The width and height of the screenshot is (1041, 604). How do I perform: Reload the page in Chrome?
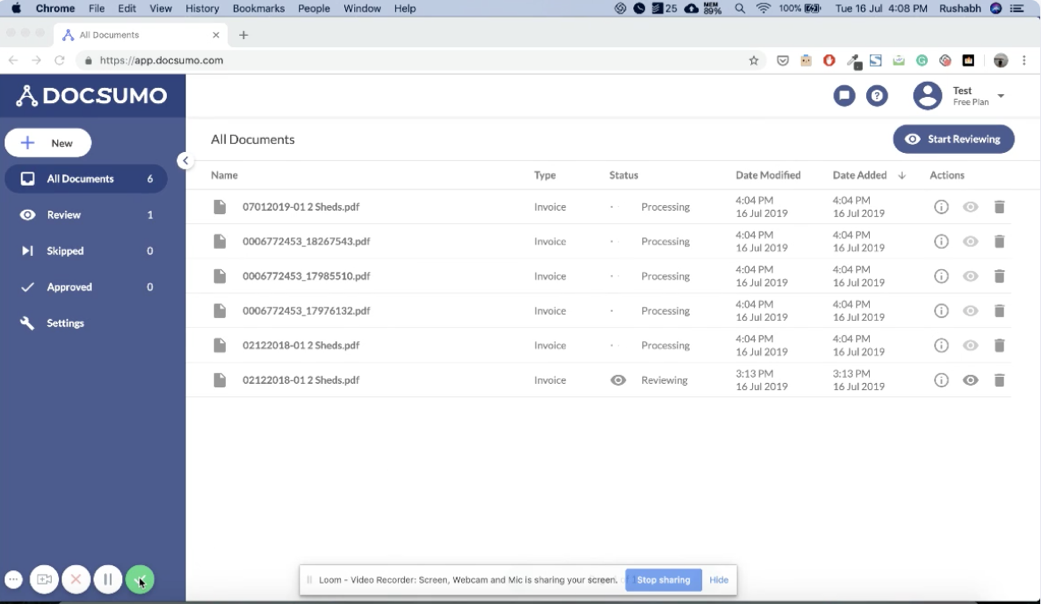(x=59, y=60)
